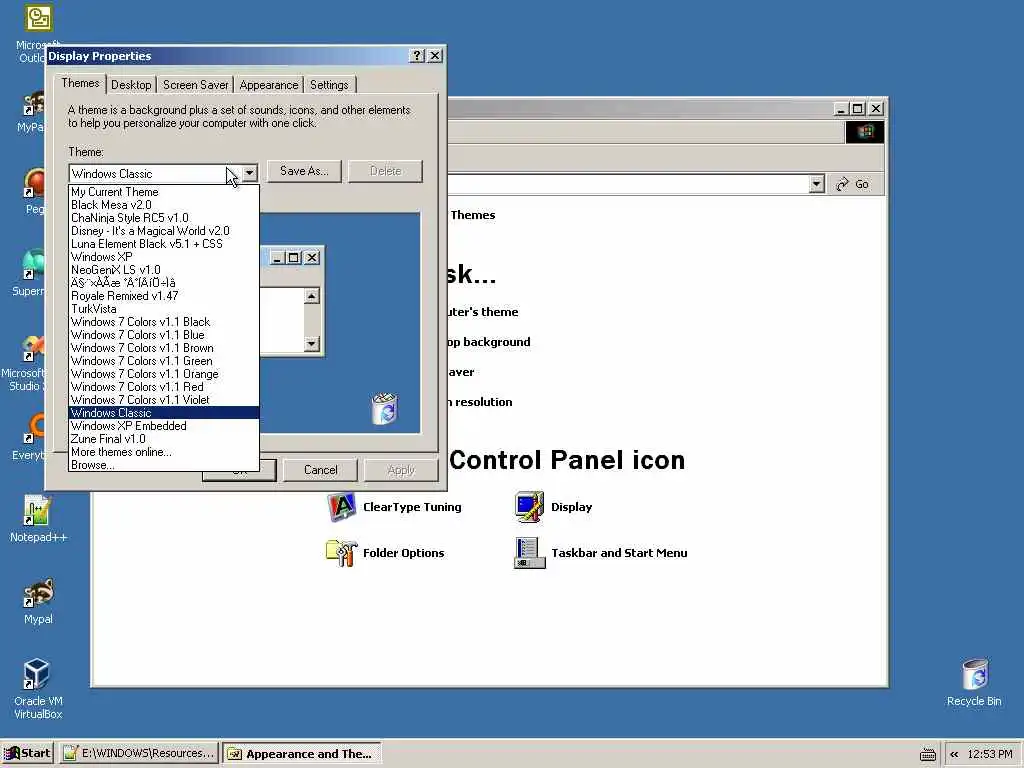Image resolution: width=1024 pixels, height=768 pixels.
Task: Choose NeoGeniX LS v1.0 theme
Action: [x=164, y=270]
